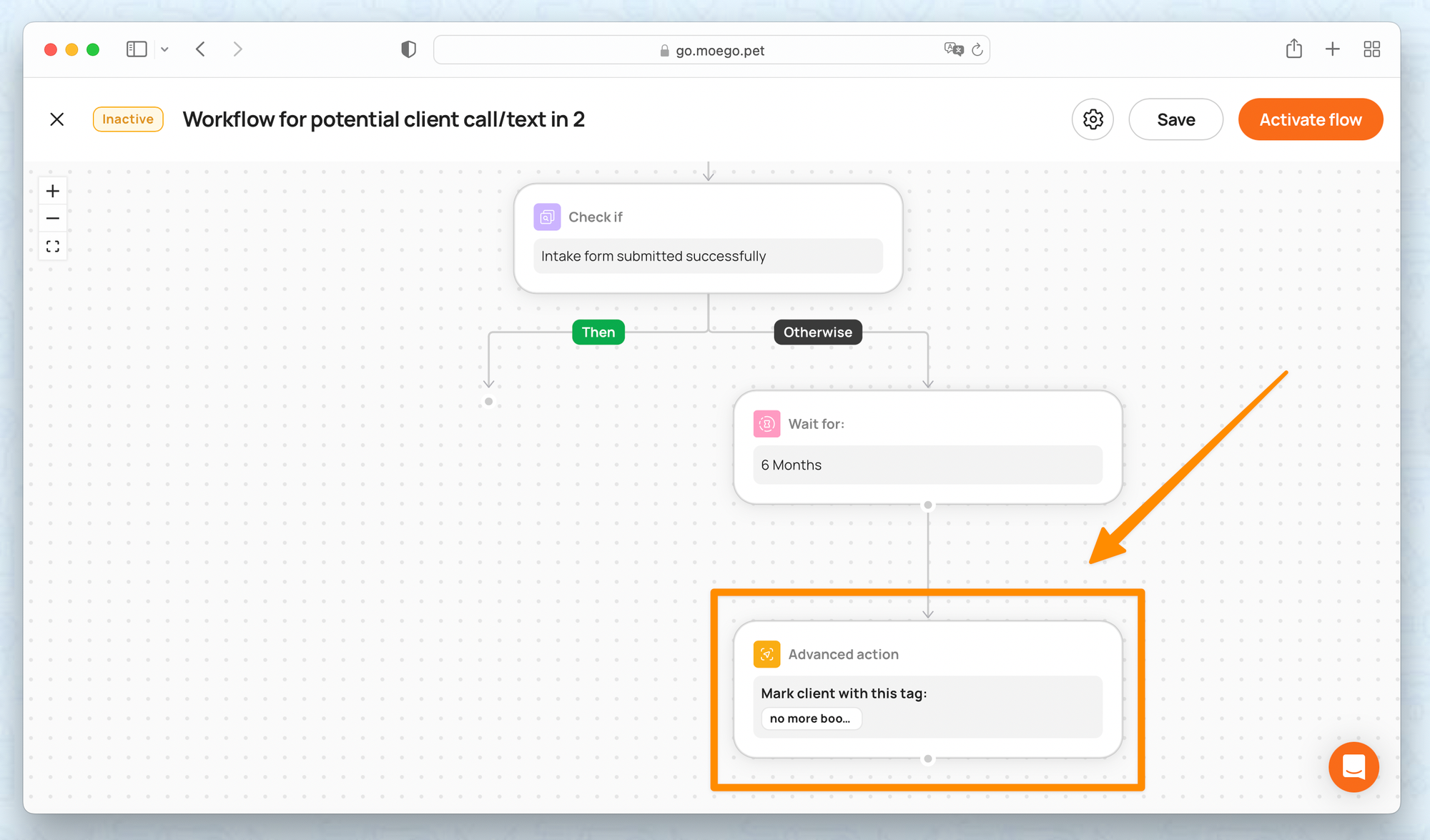Toggle the Safari sidebar
1430x840 pixels.
[x=137, y=49]
